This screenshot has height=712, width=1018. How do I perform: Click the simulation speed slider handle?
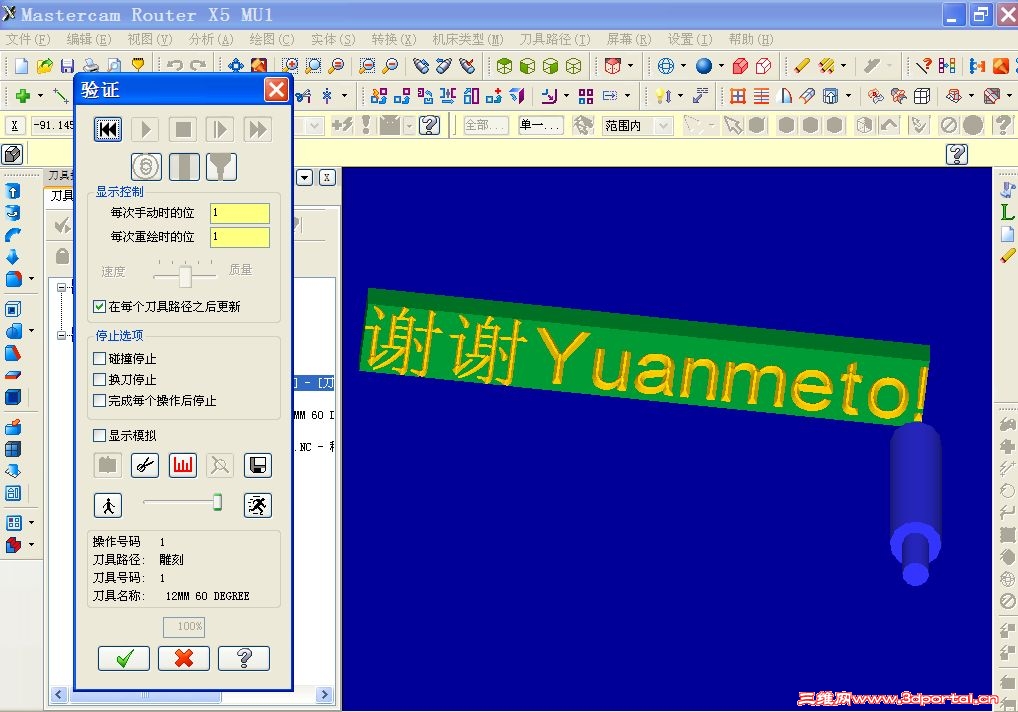(217, 502)
